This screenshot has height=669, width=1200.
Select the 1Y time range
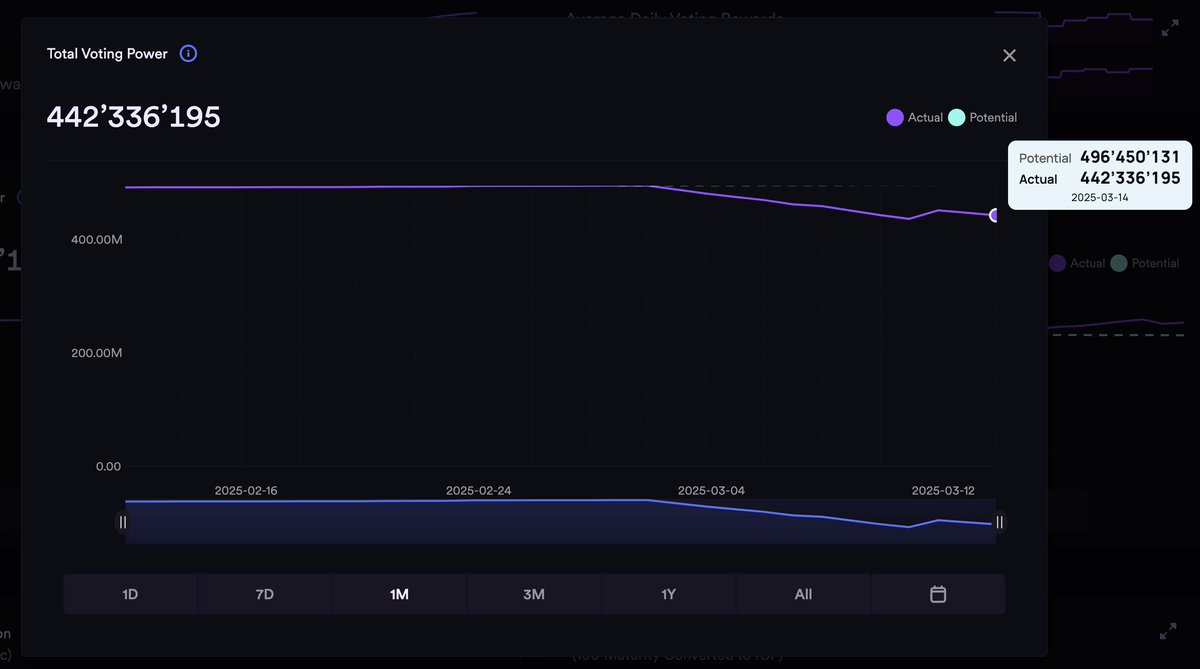click(669, 594)
